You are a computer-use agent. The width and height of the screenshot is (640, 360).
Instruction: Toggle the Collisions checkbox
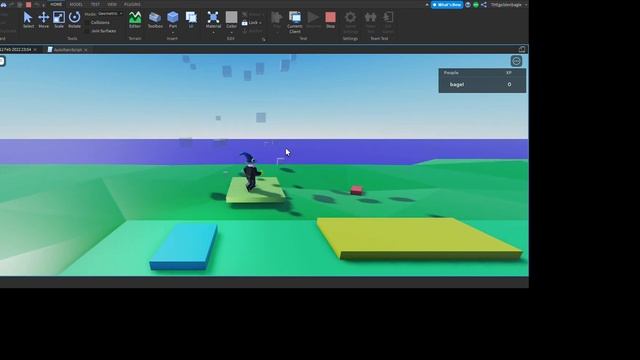point(87,23)
